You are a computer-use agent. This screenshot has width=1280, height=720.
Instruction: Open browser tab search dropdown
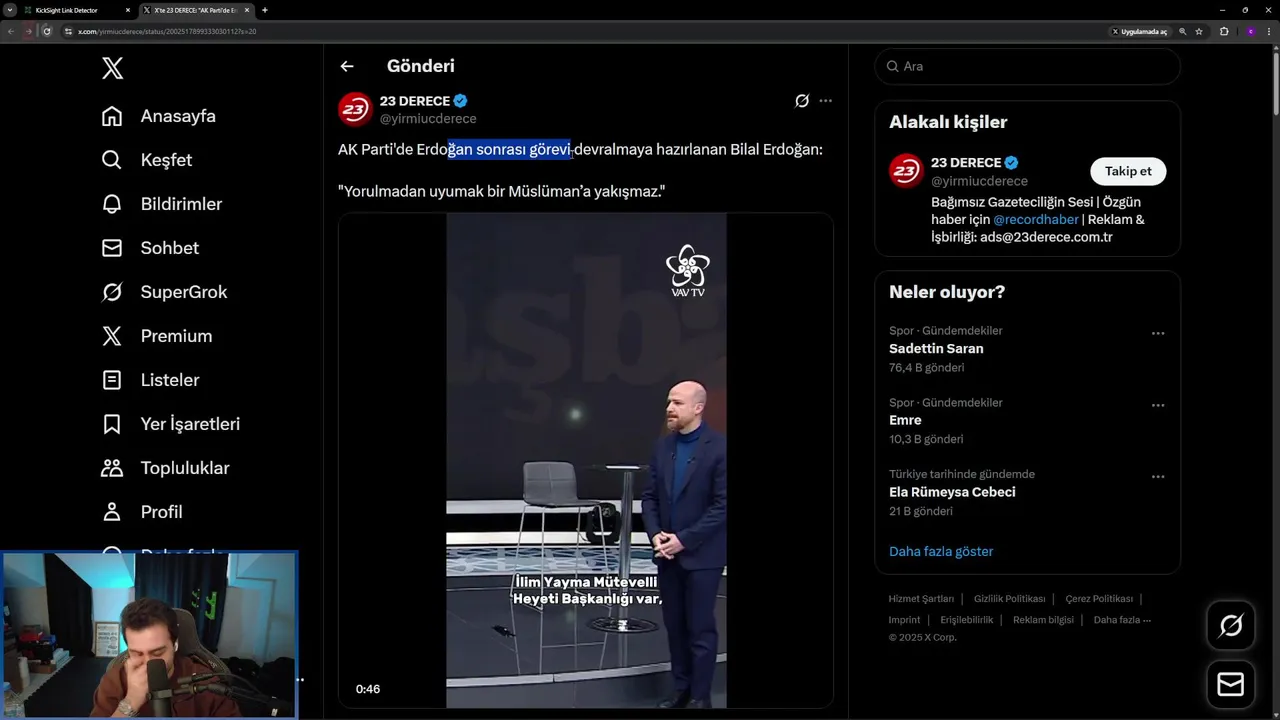pos(9,10)
